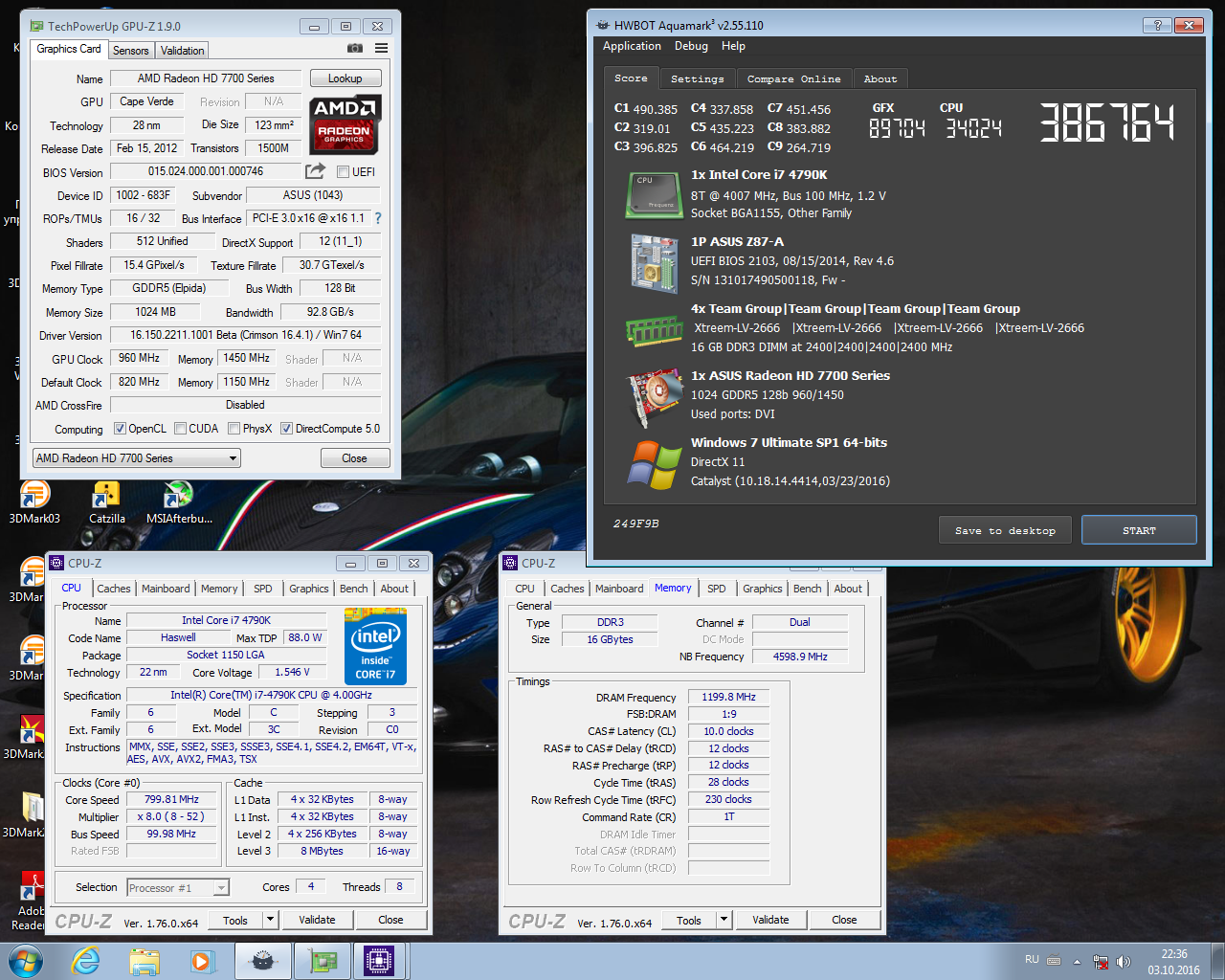Open the Help menu in Aquamark
The image size is (1225, 980).
(x=733, y=46)
